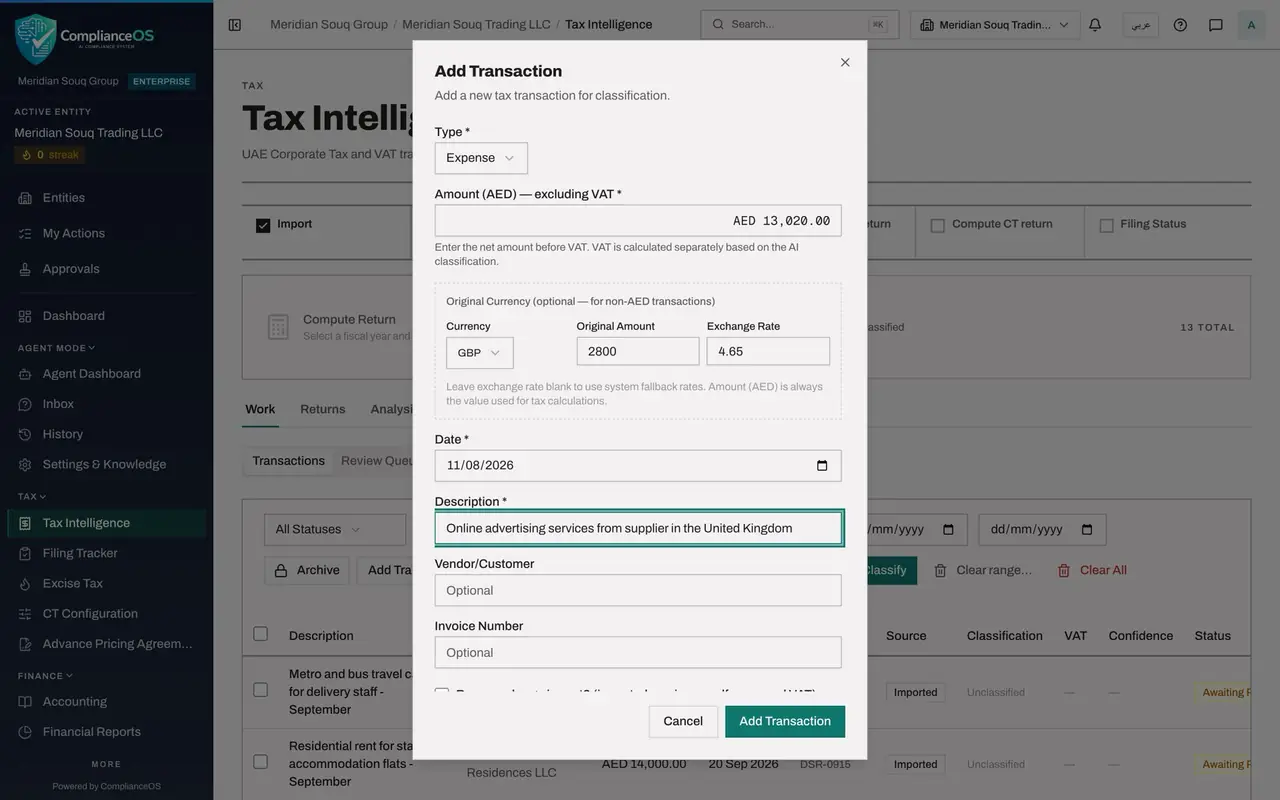Click the Vendor/Customer input field

coord(638,591)
